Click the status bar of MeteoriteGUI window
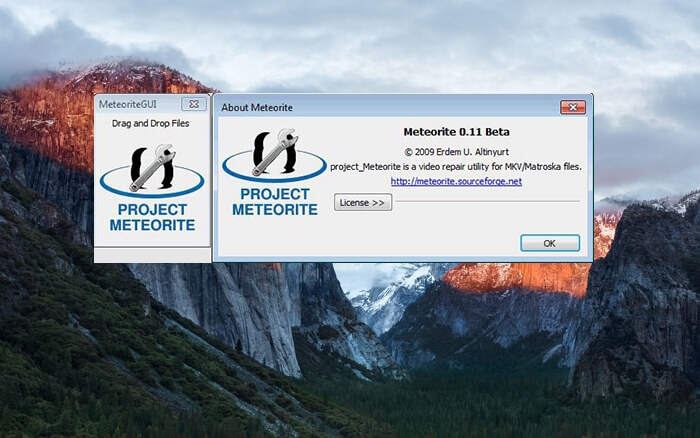The width and height of the screenshot is (700, 438). (152, 255)
